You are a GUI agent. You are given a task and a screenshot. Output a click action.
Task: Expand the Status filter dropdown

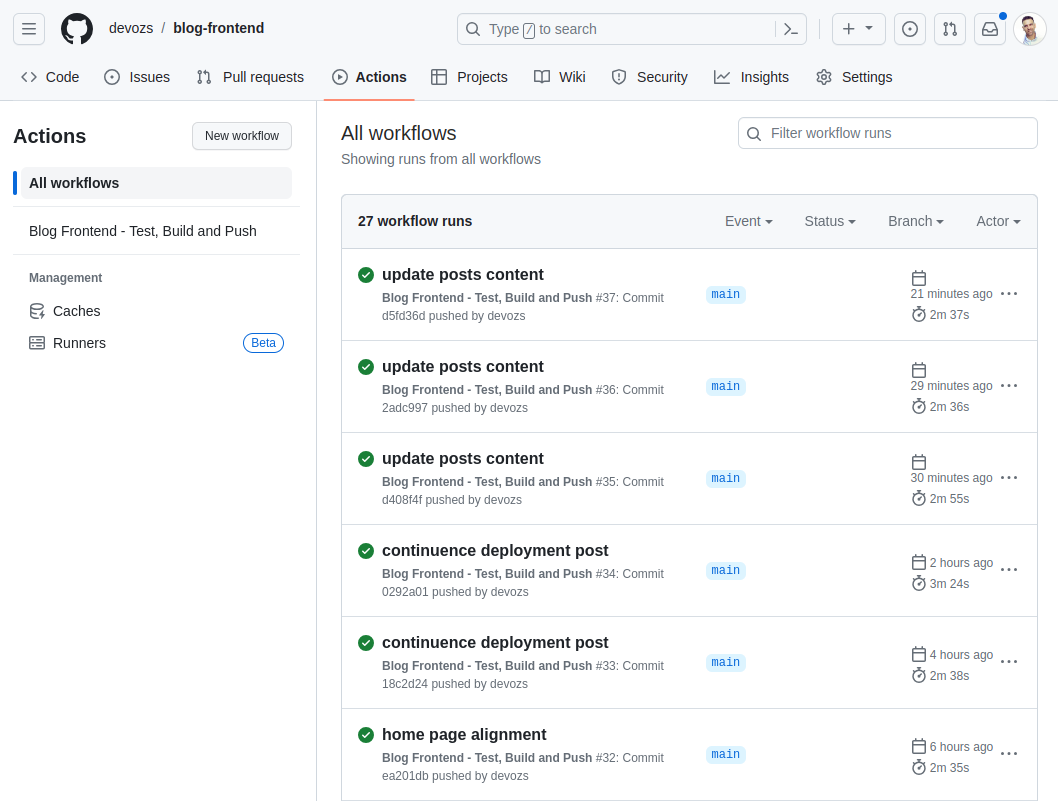[x=830, y=221]
